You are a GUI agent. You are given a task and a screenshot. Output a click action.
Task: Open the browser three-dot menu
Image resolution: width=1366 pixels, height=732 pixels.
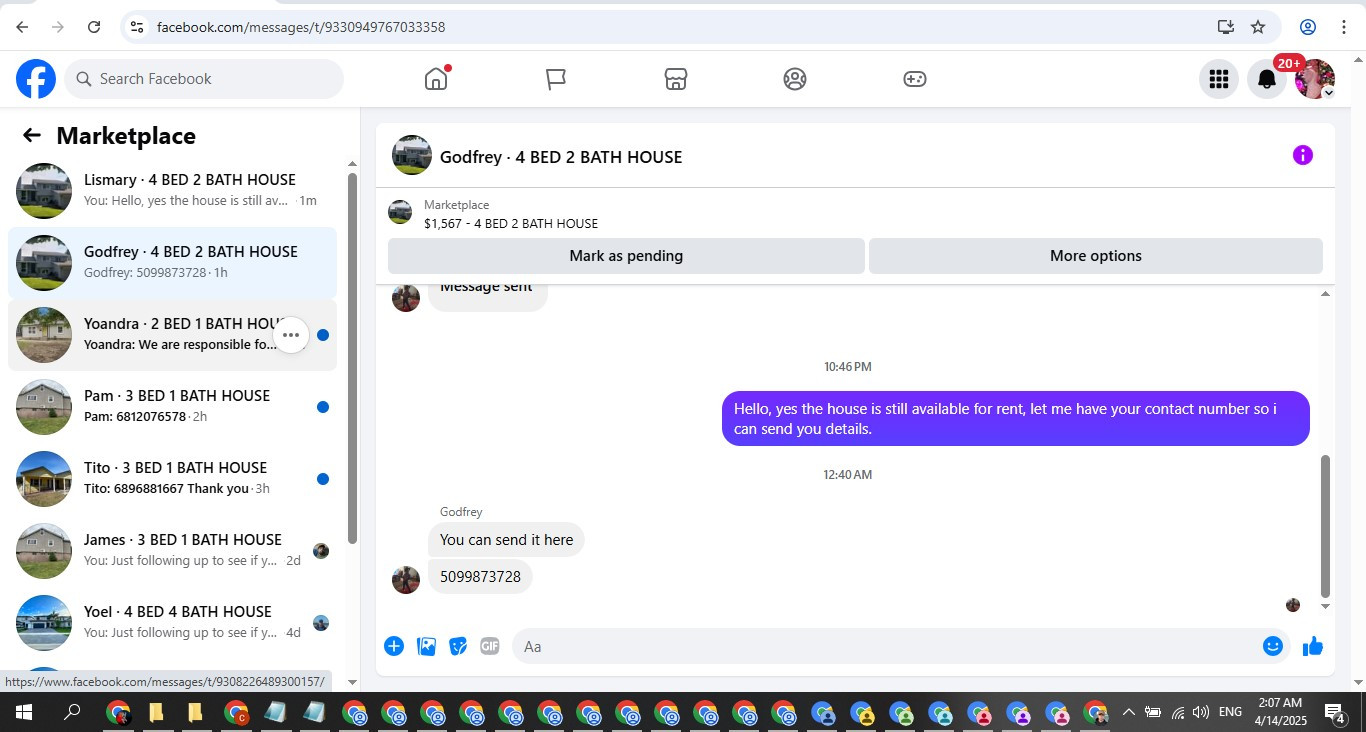coord(1344,27)
